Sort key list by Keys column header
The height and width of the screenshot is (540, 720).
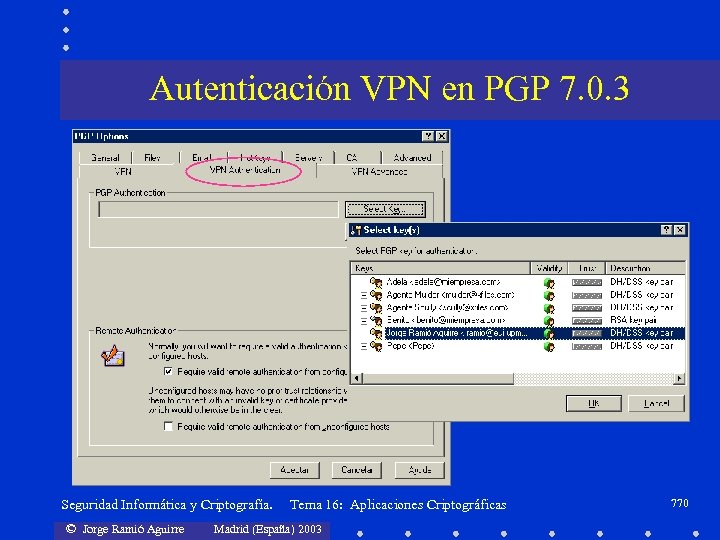pyautogui.click(x=440, y=268)
